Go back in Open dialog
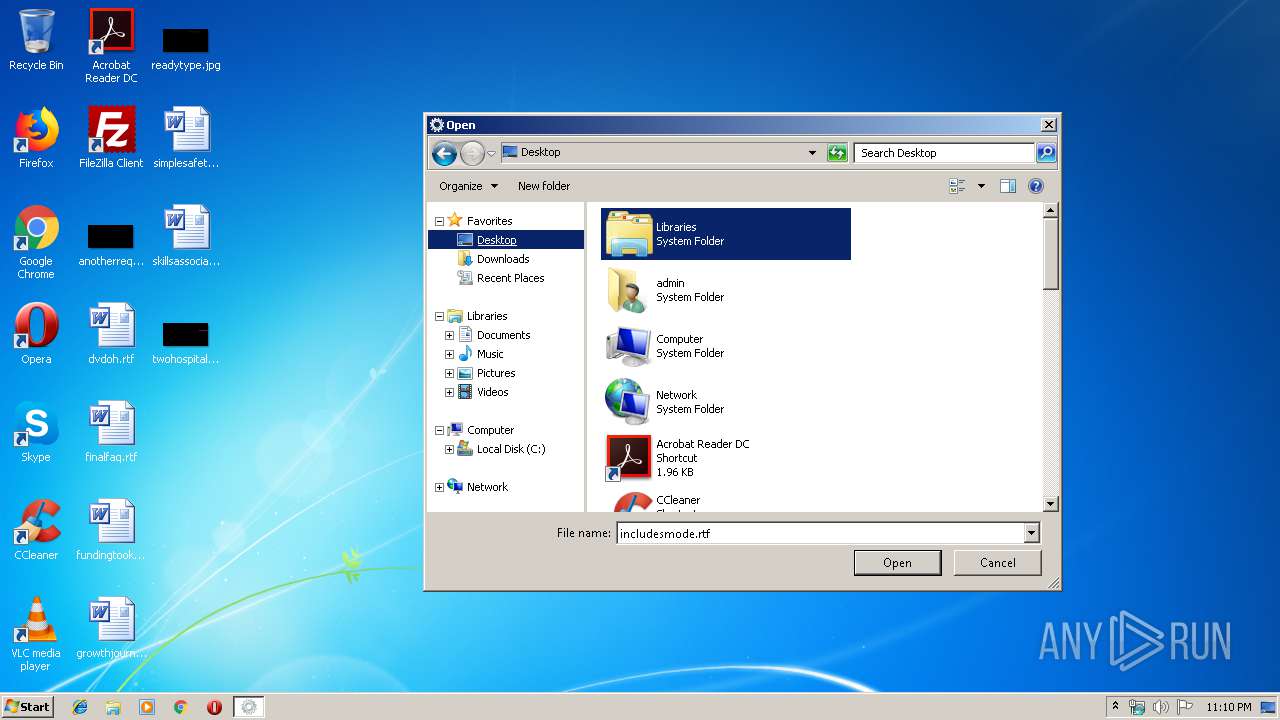 pos(445,153)
